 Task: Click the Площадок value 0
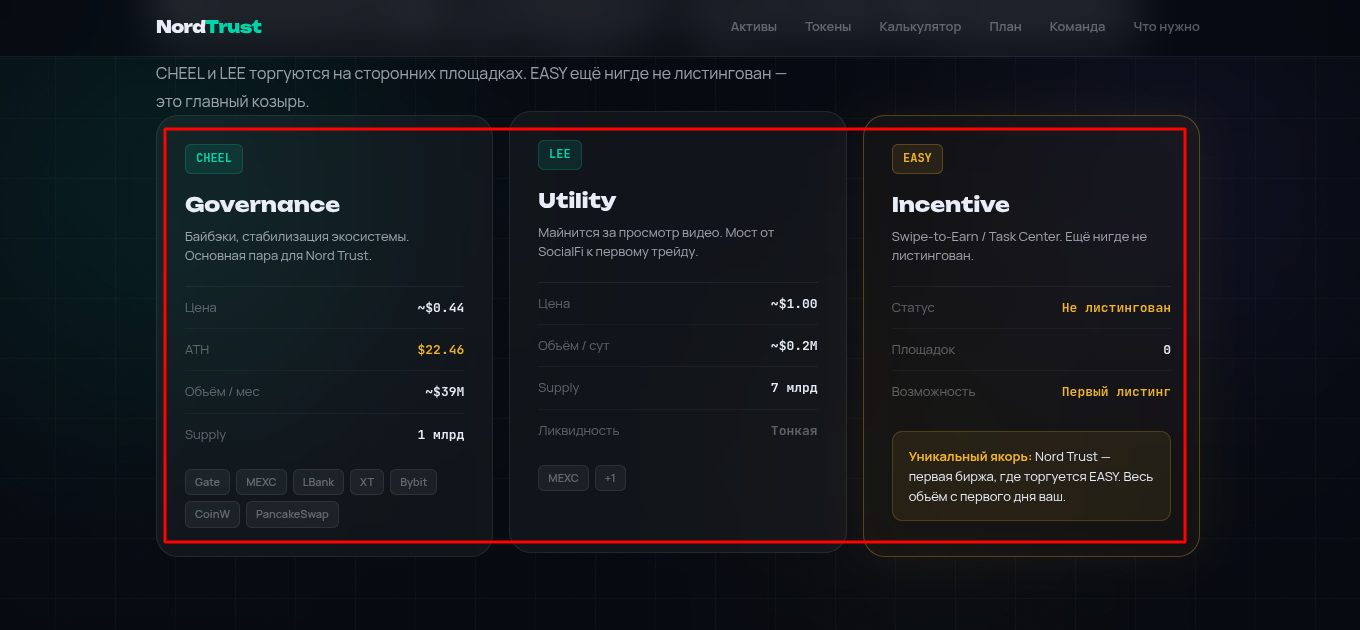click(1167, 350)
